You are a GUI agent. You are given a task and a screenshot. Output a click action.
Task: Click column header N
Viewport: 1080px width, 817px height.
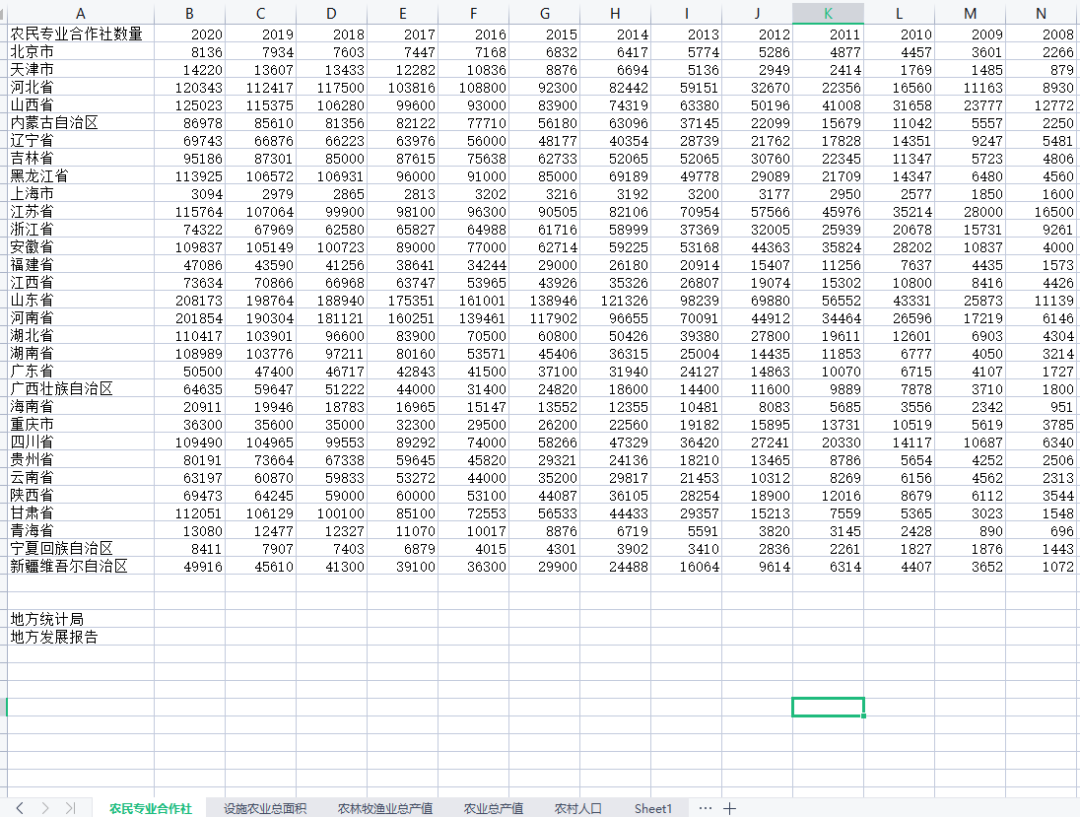[1041, 13]
